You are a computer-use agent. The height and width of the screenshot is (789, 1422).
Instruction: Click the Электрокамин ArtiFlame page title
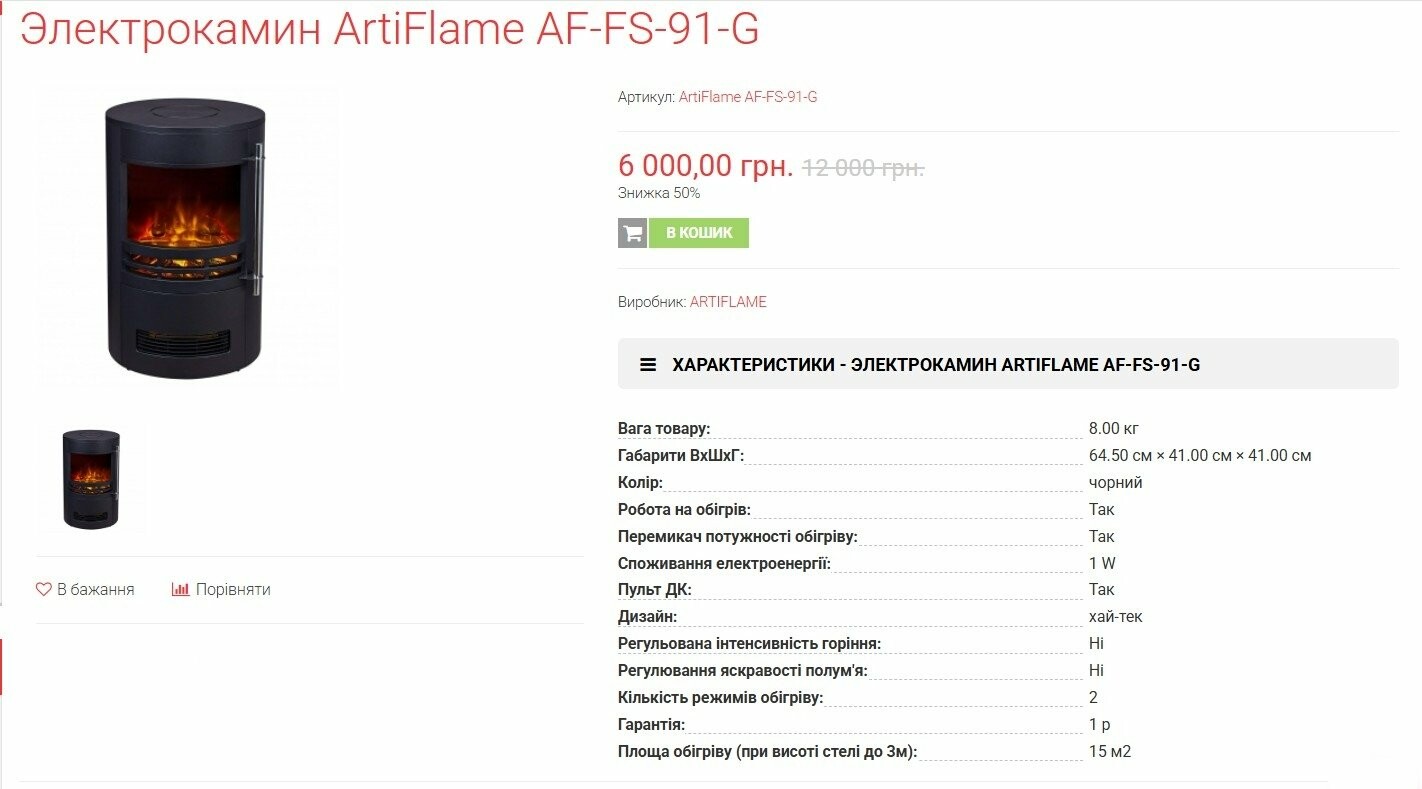pos(389,29)
